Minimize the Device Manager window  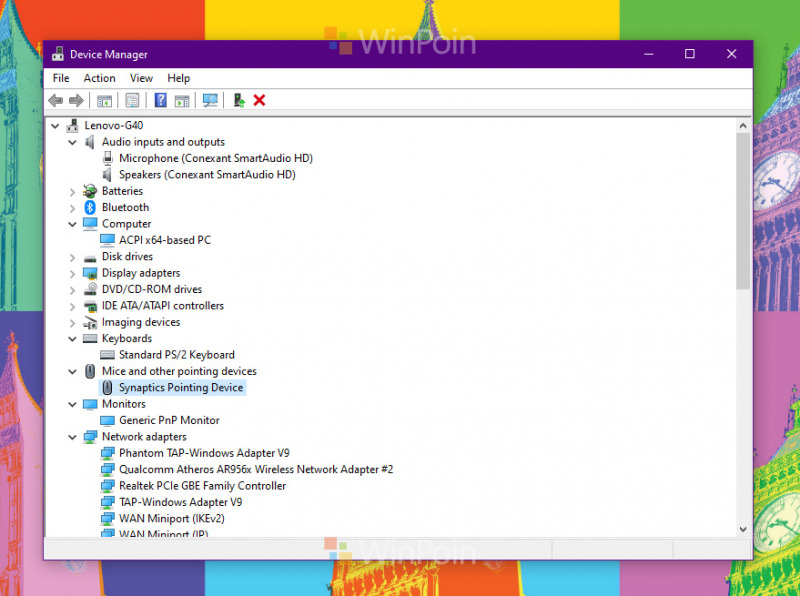(648, 54)
